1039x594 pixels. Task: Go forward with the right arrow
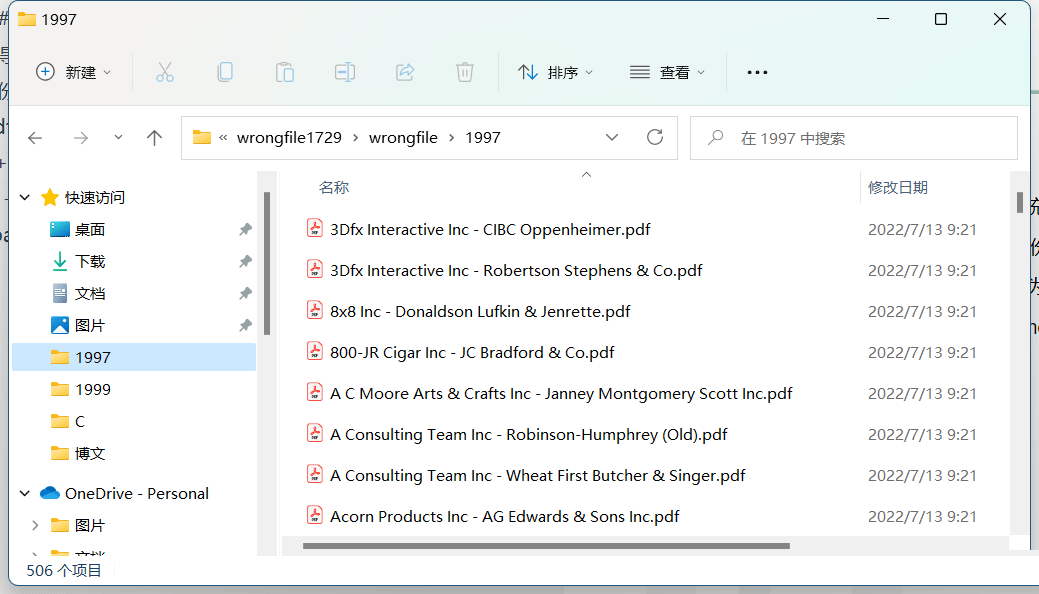pos(81,138)
